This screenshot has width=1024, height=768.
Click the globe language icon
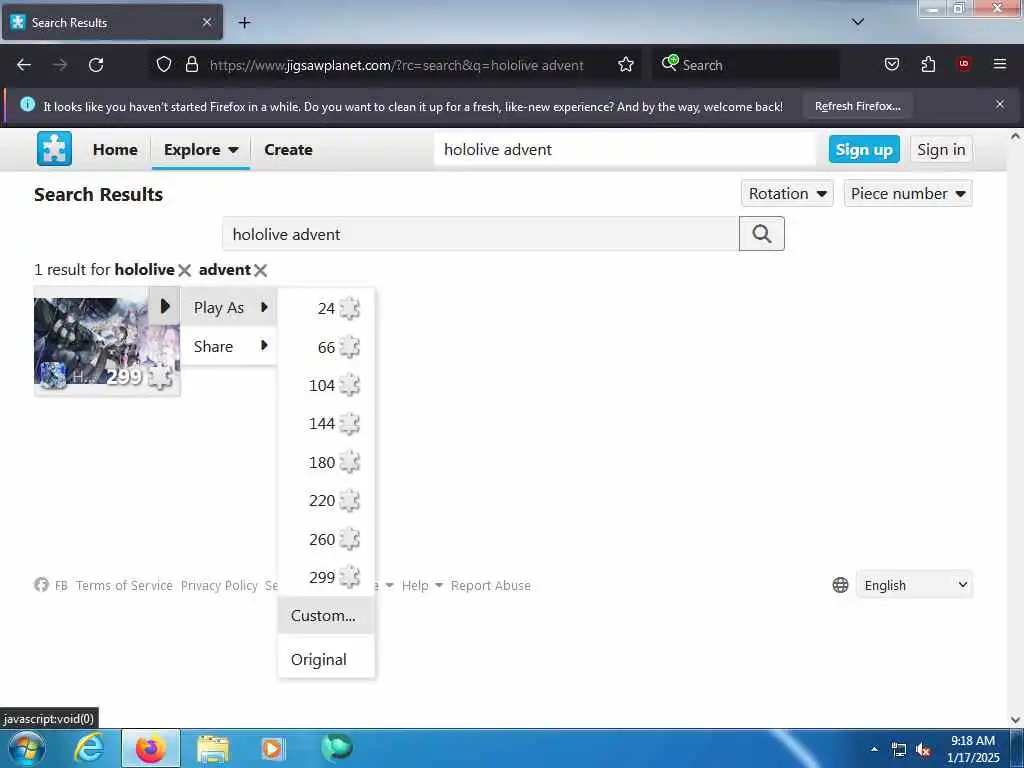840,585
